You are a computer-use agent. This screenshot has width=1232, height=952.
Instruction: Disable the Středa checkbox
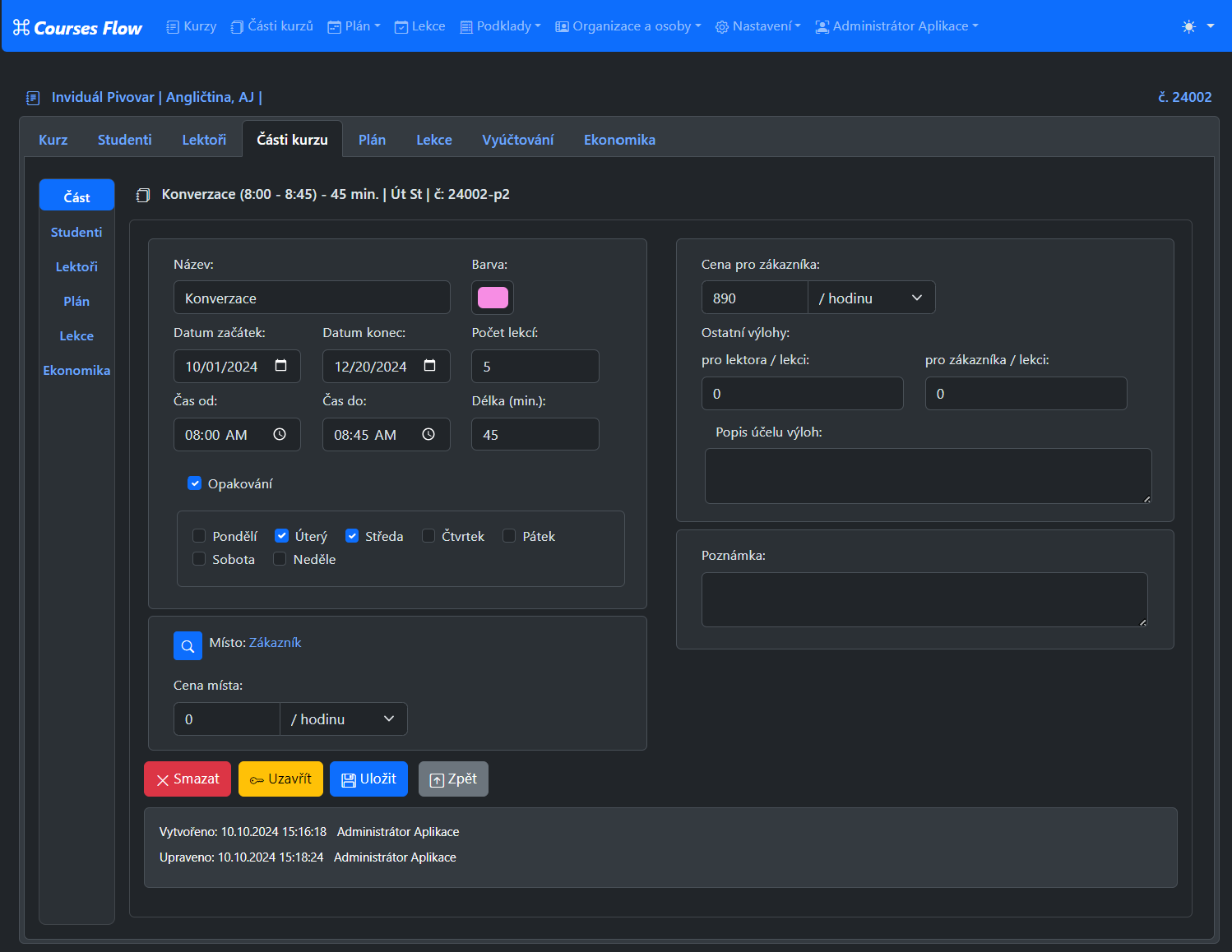352,536
